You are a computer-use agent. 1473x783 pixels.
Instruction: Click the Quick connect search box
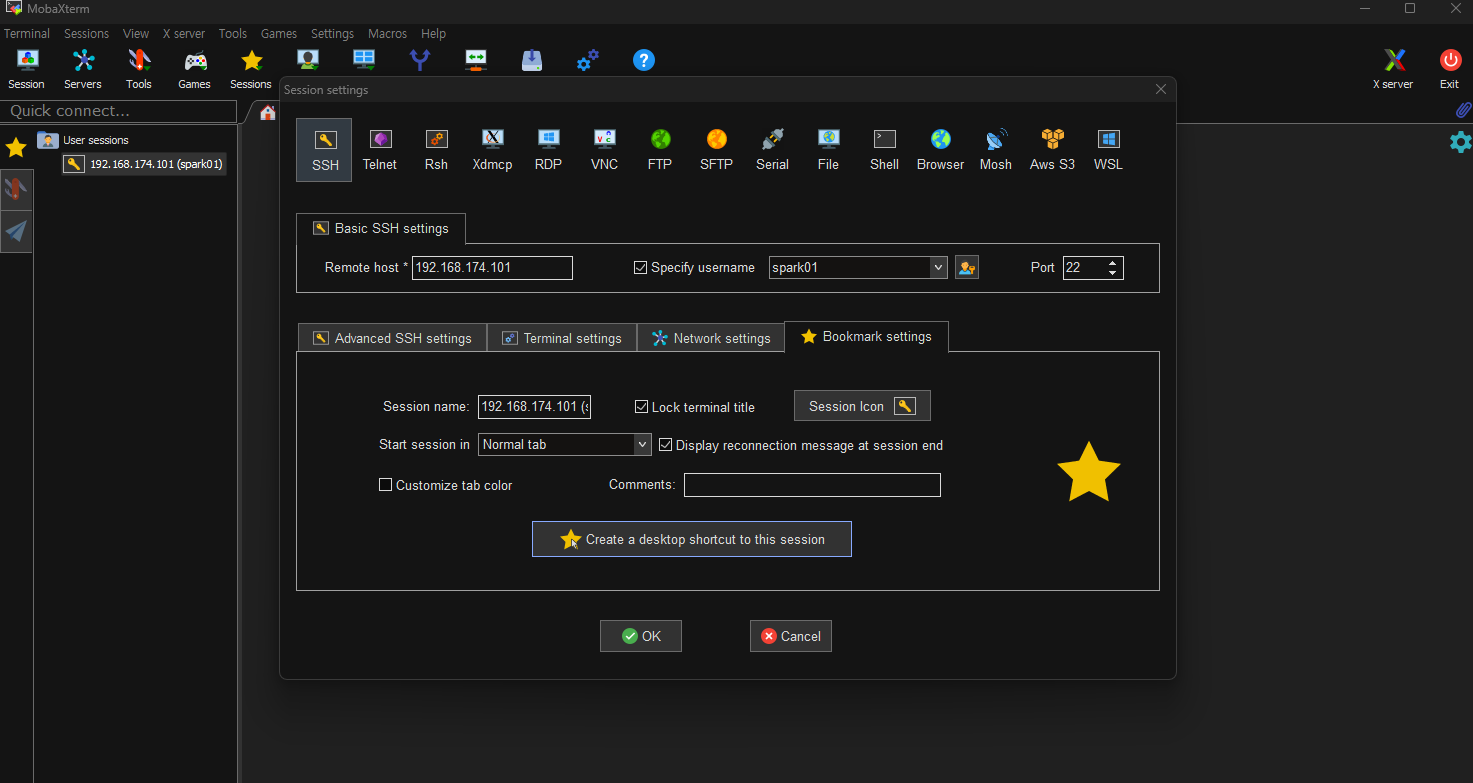point(119,111)
